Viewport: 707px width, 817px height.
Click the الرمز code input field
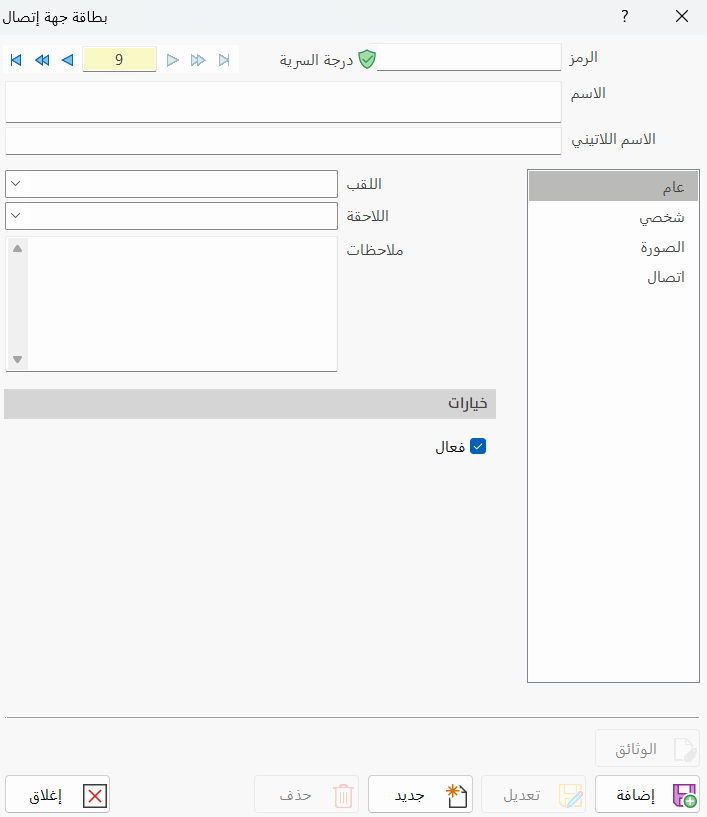(x=468, y=57)
